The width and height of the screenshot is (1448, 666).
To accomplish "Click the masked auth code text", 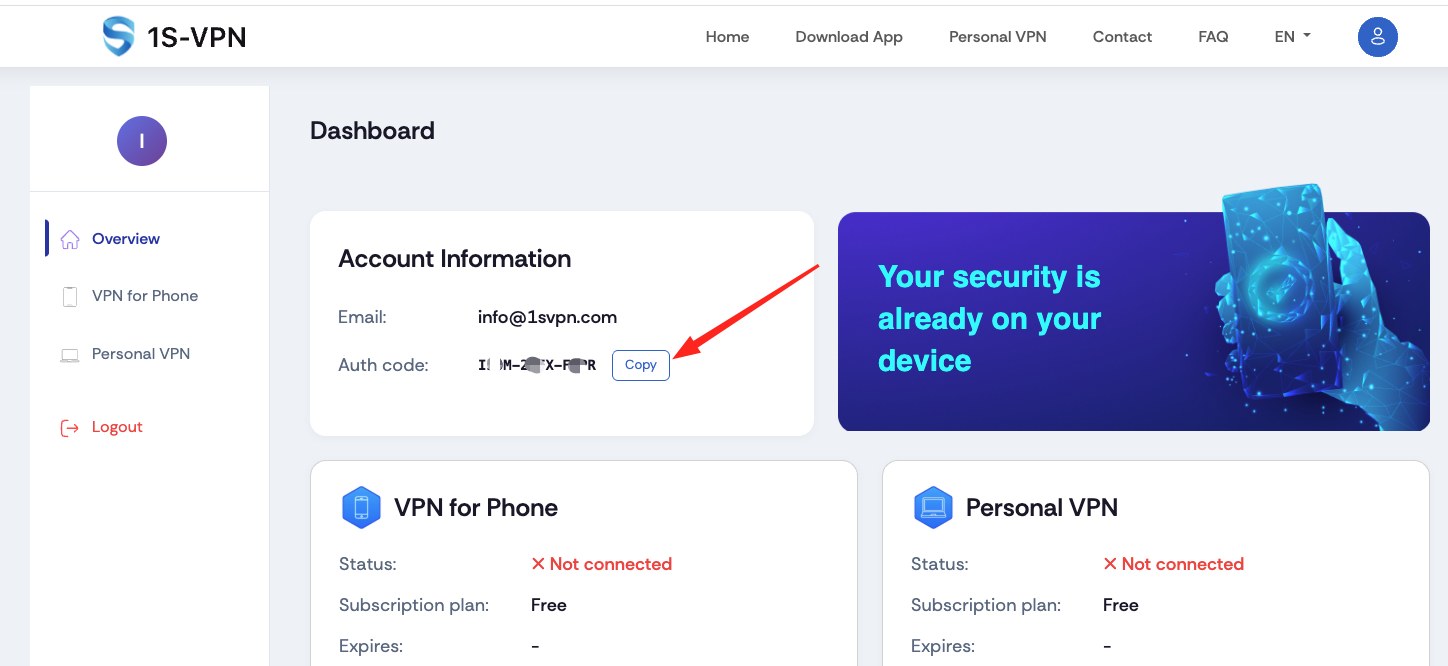I will point(537,365).
